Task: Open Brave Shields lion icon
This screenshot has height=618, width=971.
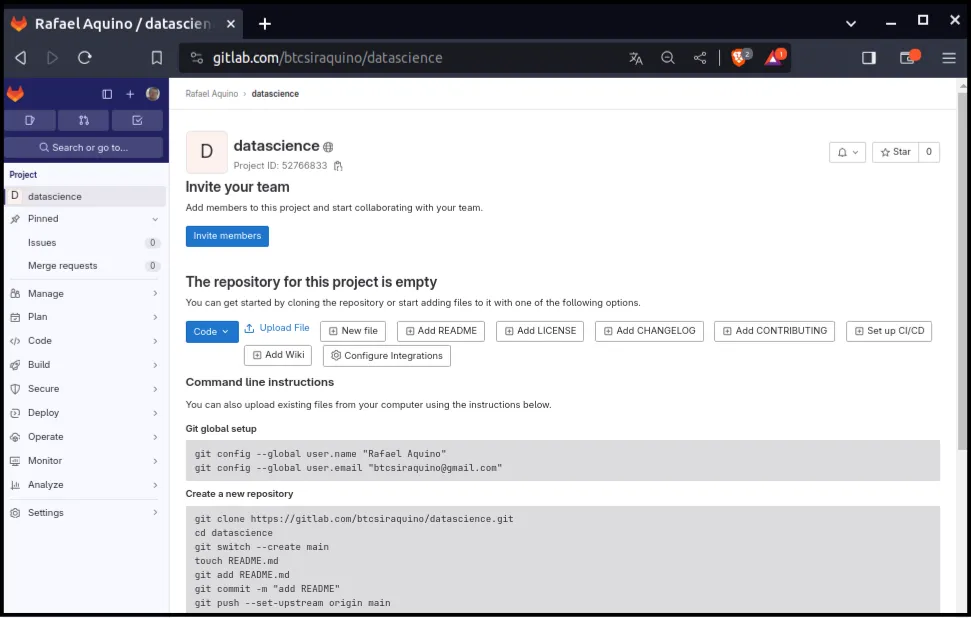Action: [x=740, y=58]
